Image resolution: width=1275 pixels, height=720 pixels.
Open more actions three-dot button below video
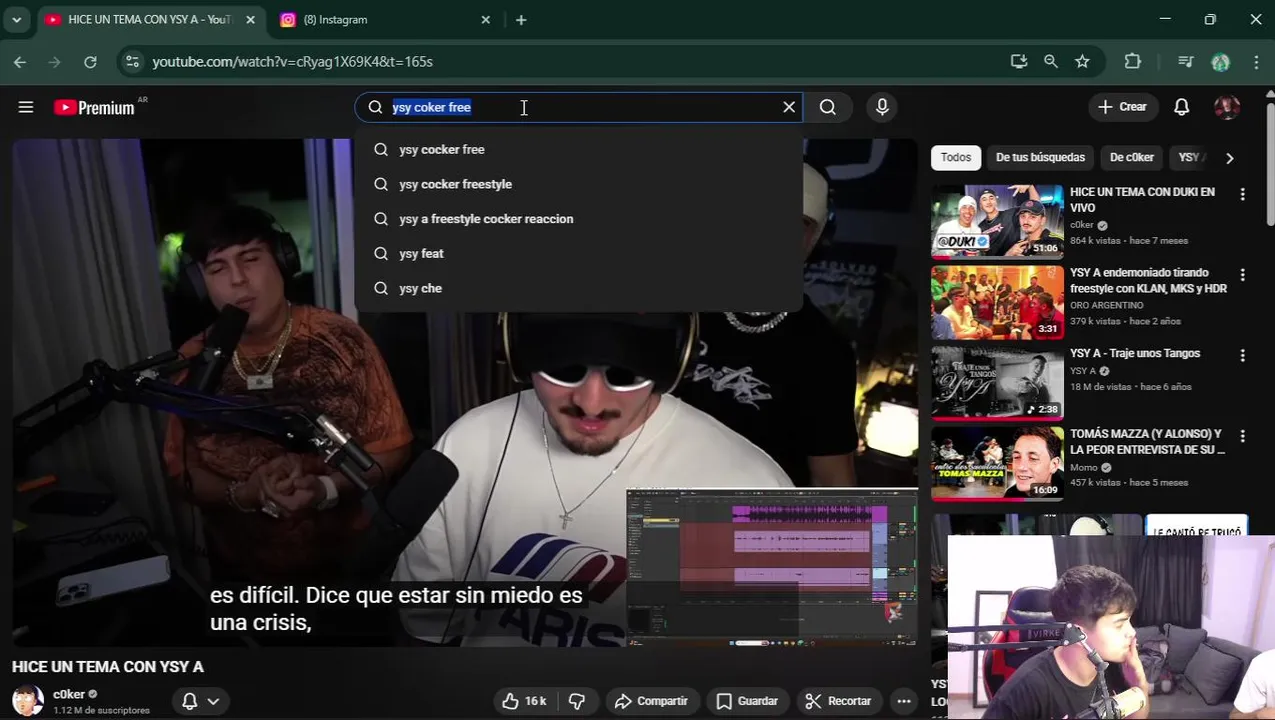pos(904,701)
